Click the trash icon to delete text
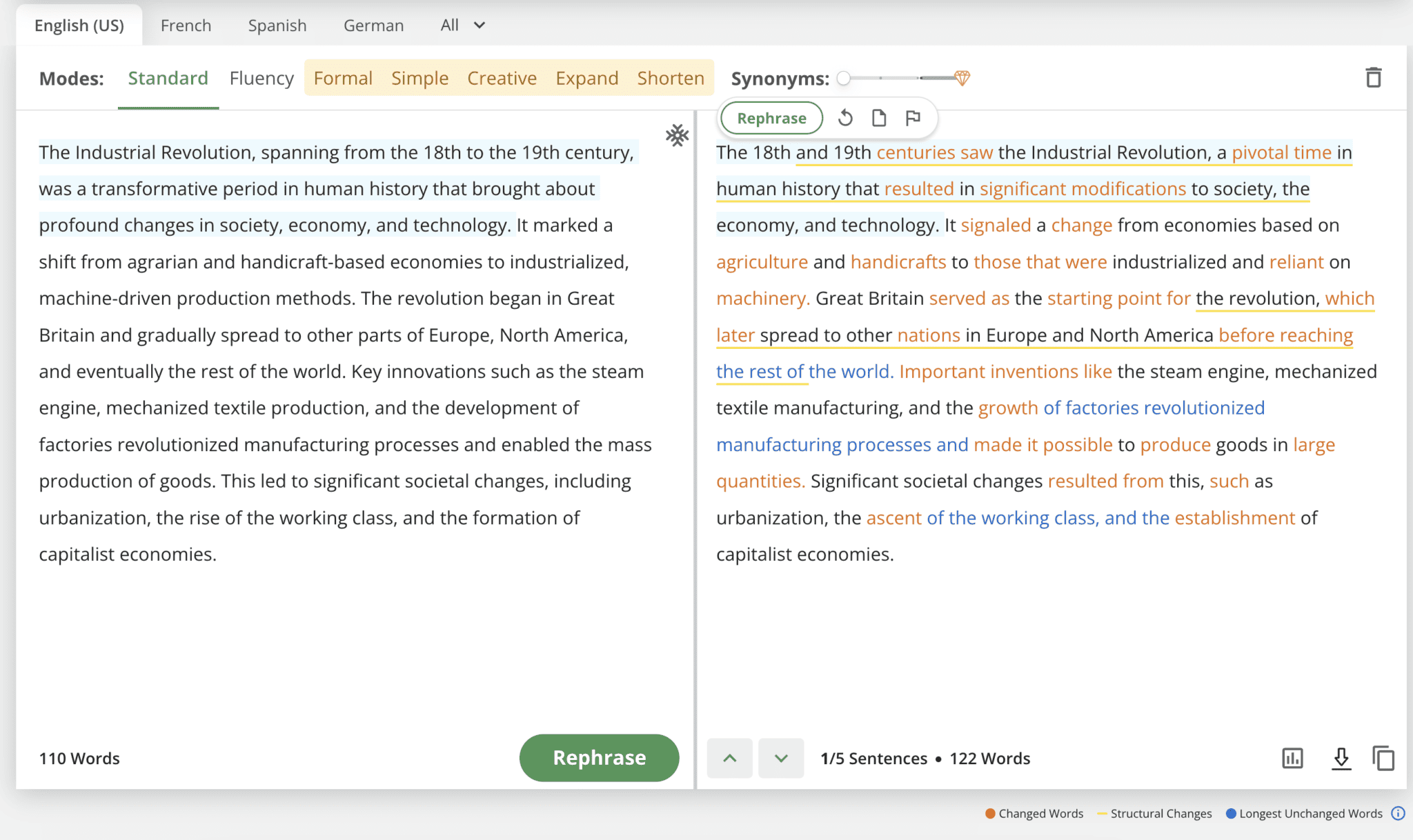Image resolution: width=1413 pixels, height=840 pixels. point(1373,78)
